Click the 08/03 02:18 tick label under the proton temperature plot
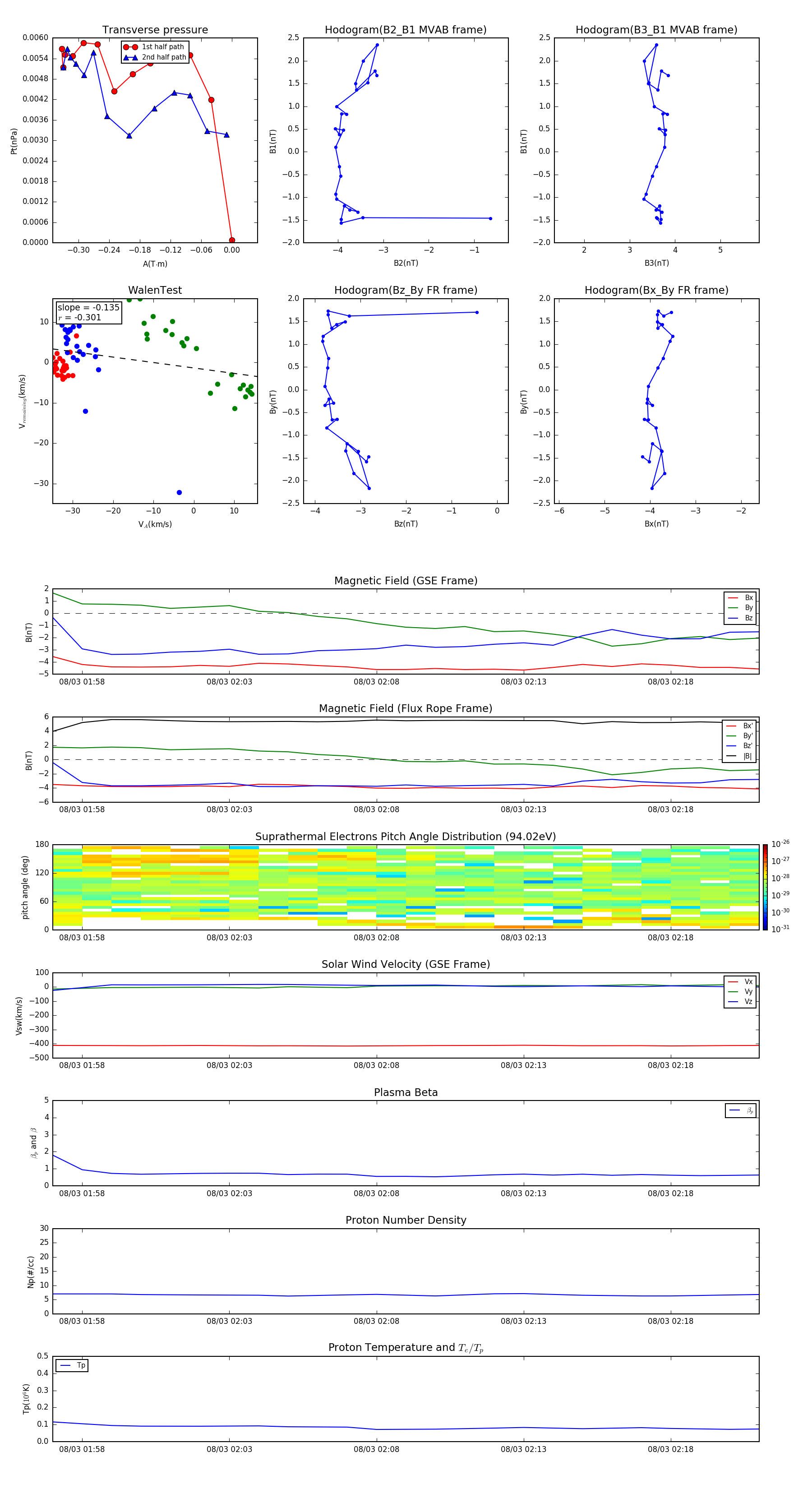 pos(670,1449)
